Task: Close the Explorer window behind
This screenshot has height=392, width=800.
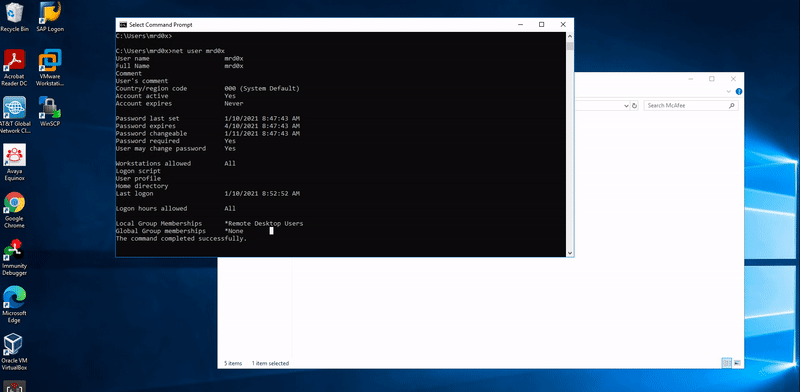Action: 733,79
